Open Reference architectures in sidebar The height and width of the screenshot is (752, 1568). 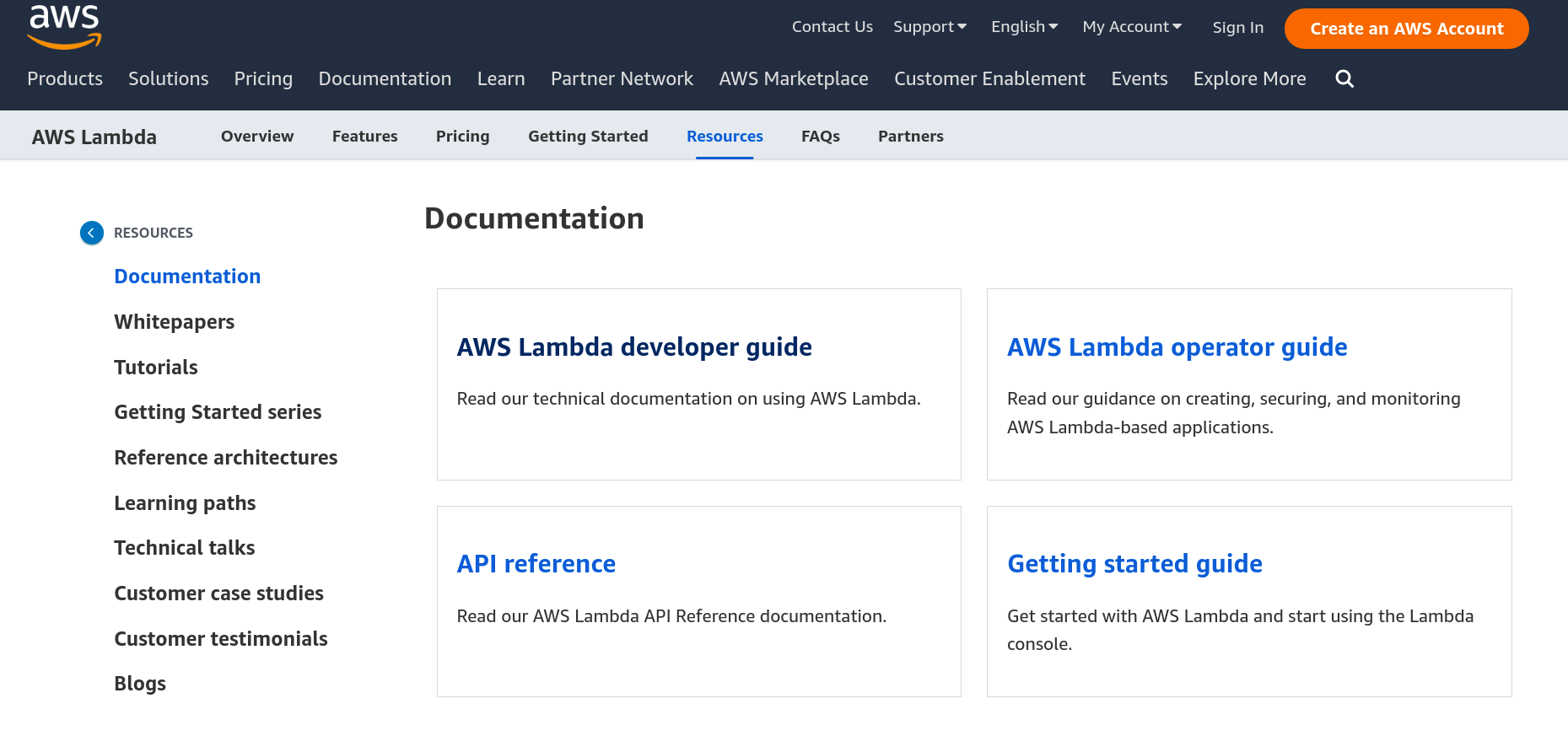pos(226,458)
